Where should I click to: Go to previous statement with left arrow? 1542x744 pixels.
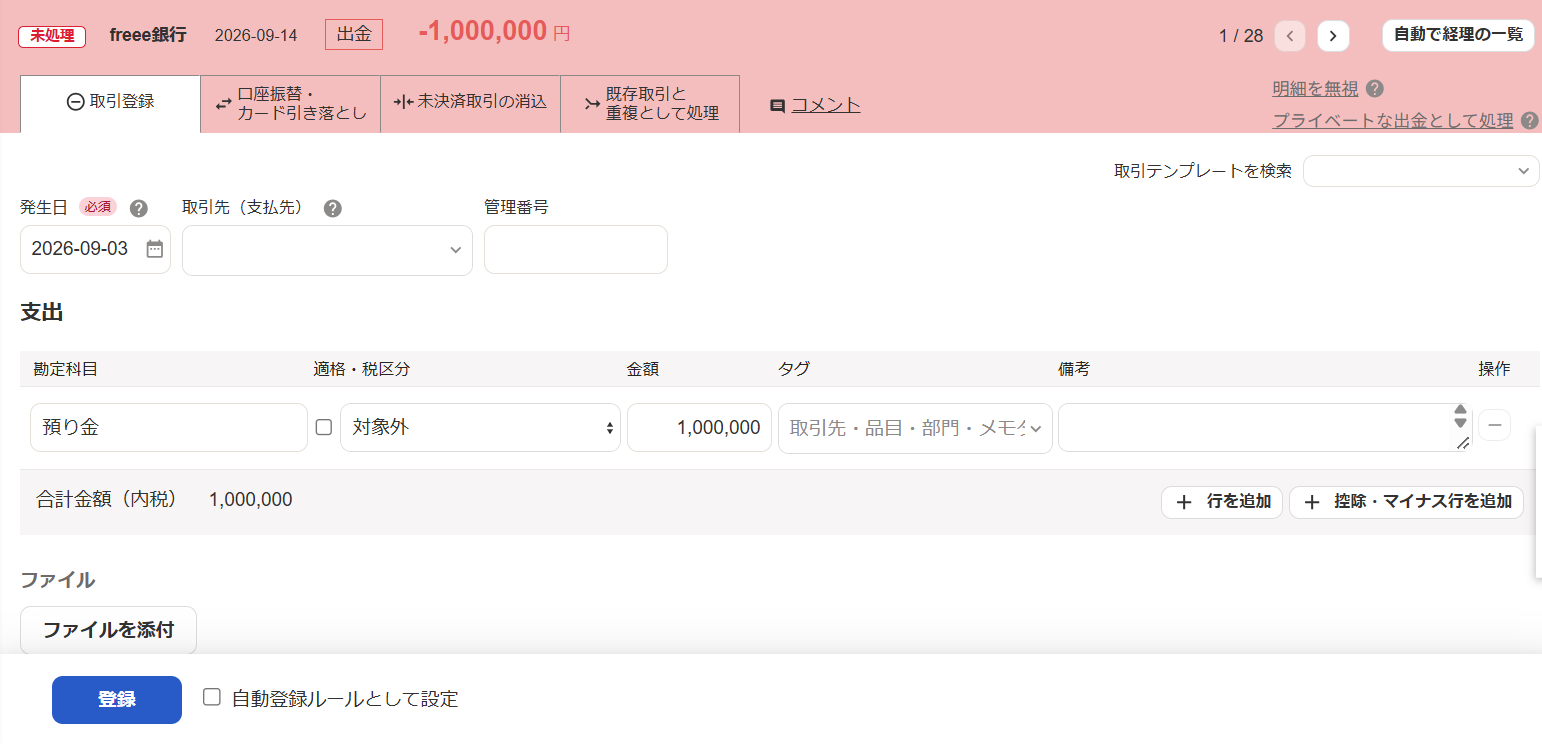1290,36
